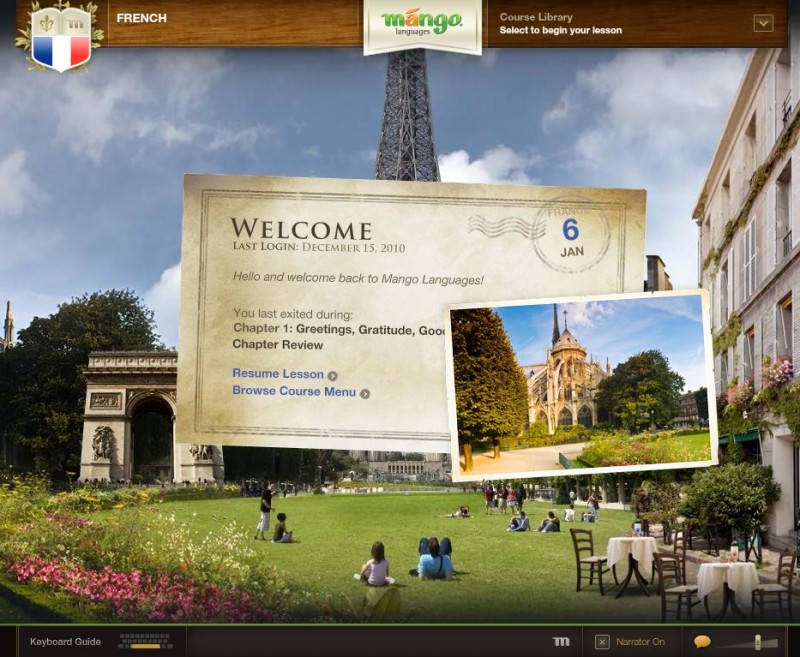The height and width of the screenshot is (657, 800).
Task: Expand the Course Library dropdown arrow
Action: pyautogui.click(x=763, y=23)
